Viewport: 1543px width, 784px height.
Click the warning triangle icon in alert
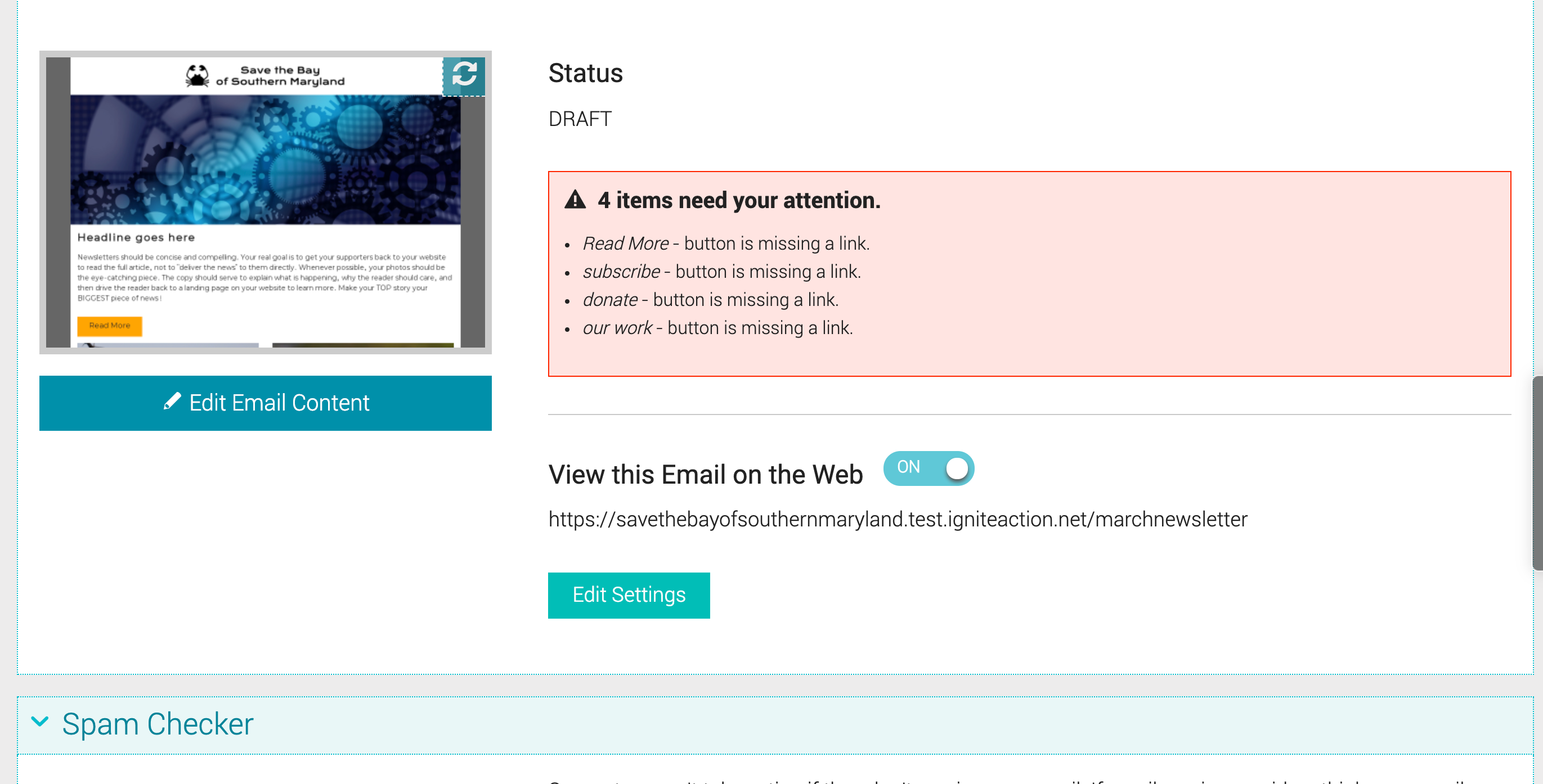[x=575, y=199]
